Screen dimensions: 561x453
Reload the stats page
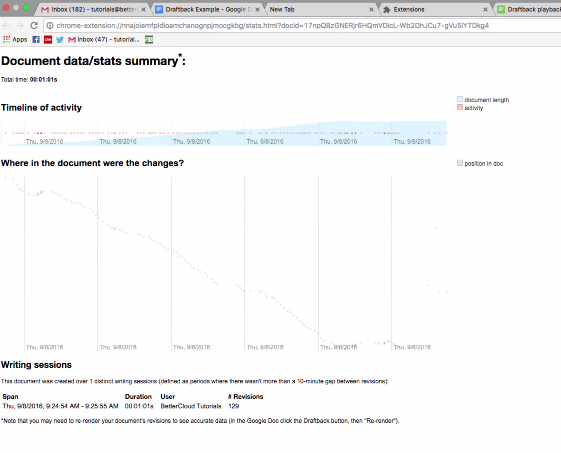34,25
